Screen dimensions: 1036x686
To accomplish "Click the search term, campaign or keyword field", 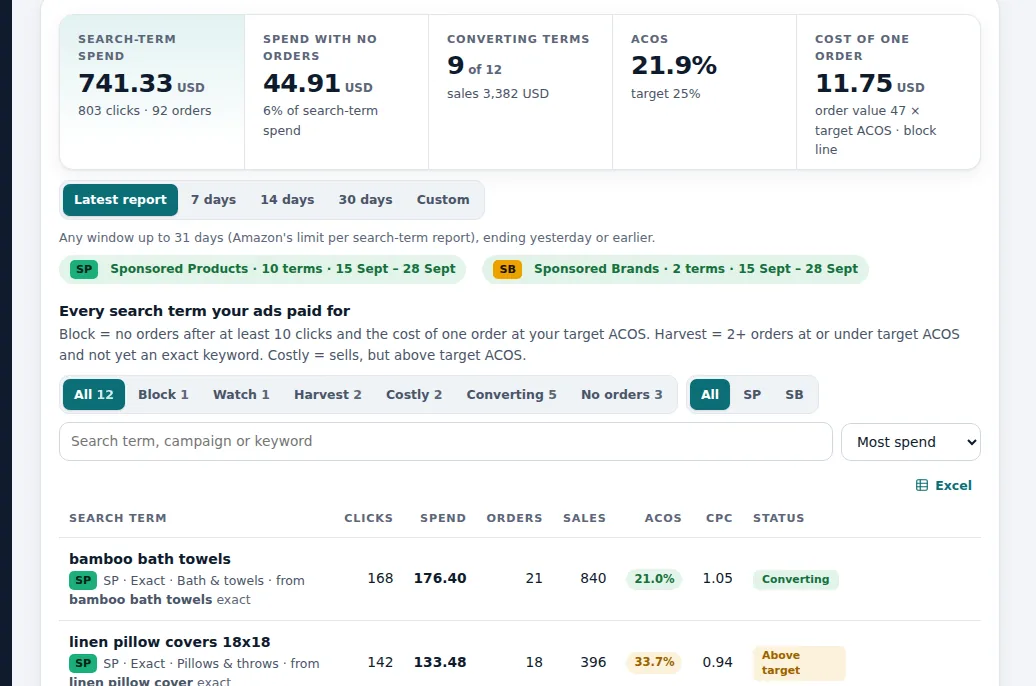I will pyautogui.click(x=445, y=441).
